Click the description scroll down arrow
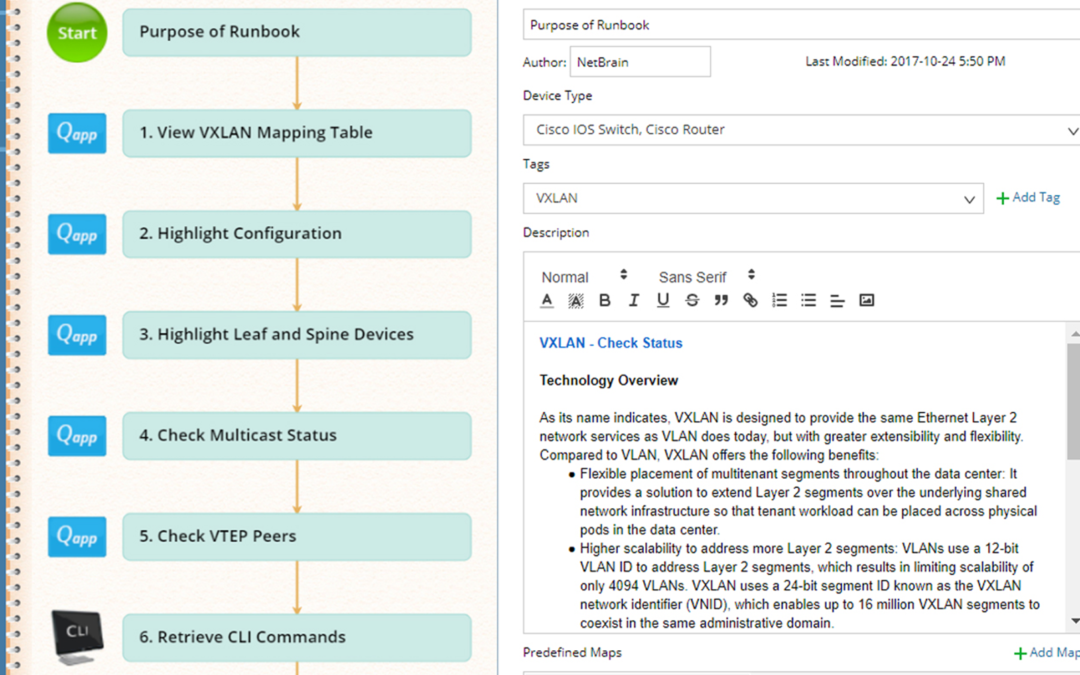This screenshot has height=675, width=1080. pos(1074,622)
